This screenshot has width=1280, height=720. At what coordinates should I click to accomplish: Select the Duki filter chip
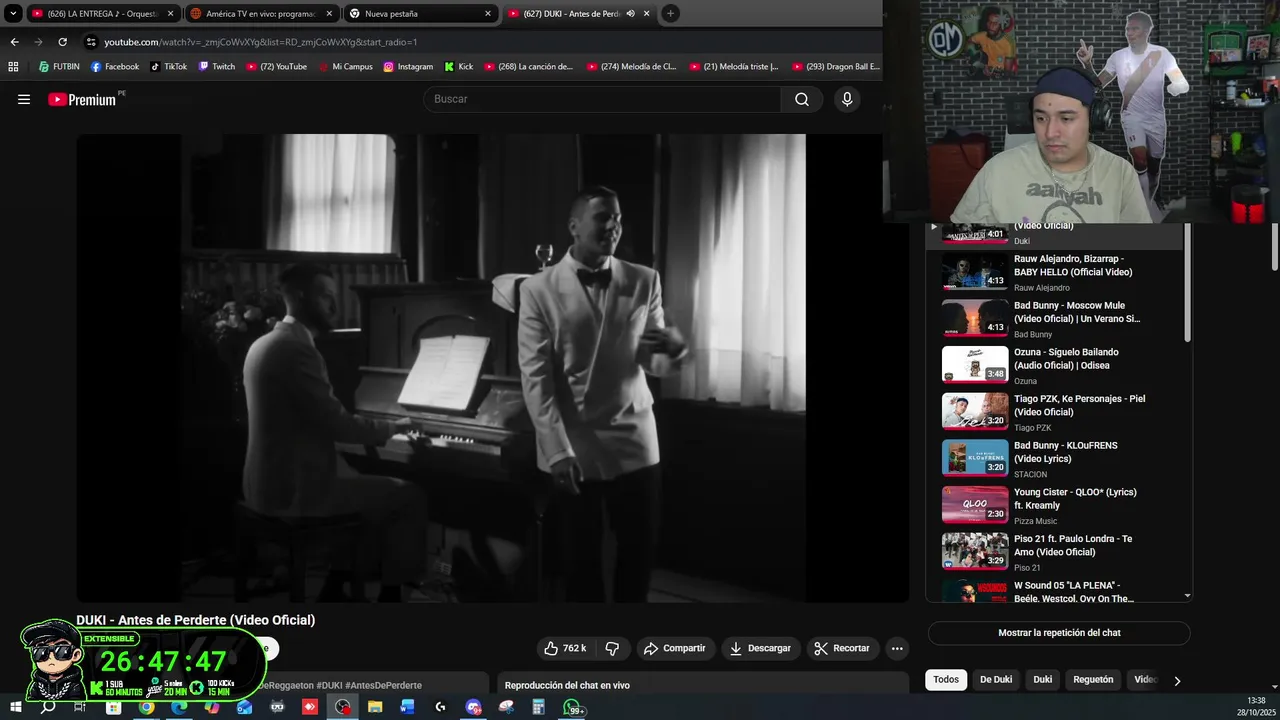coord(1043,680)
